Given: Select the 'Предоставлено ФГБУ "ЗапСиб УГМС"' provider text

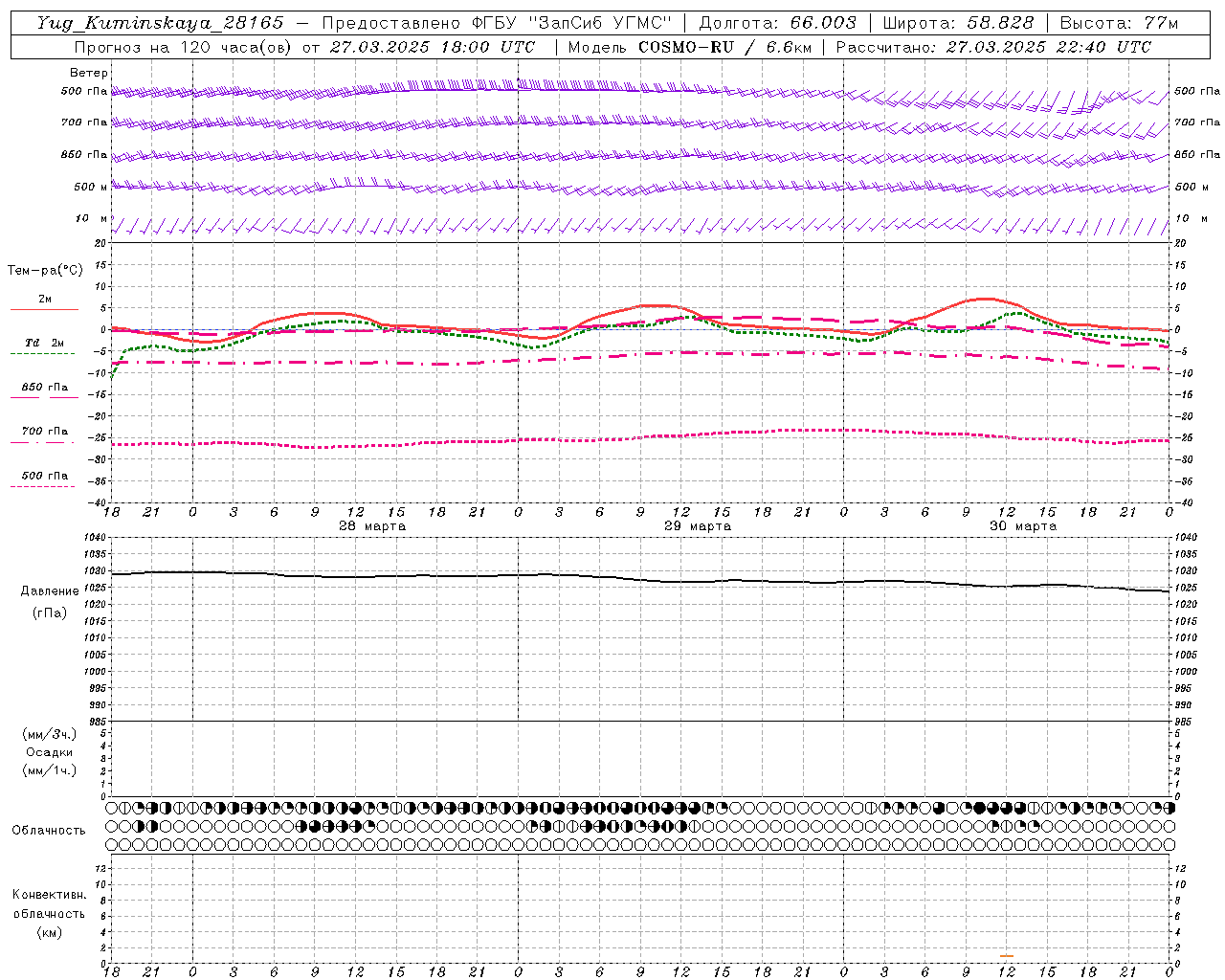Looking at the screenshot, I should [x=497, y=23].
